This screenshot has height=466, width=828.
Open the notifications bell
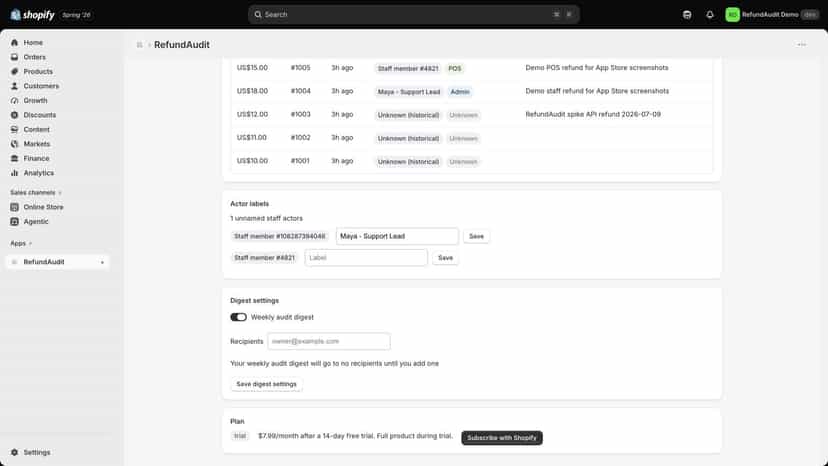click(x=710, y=15)
